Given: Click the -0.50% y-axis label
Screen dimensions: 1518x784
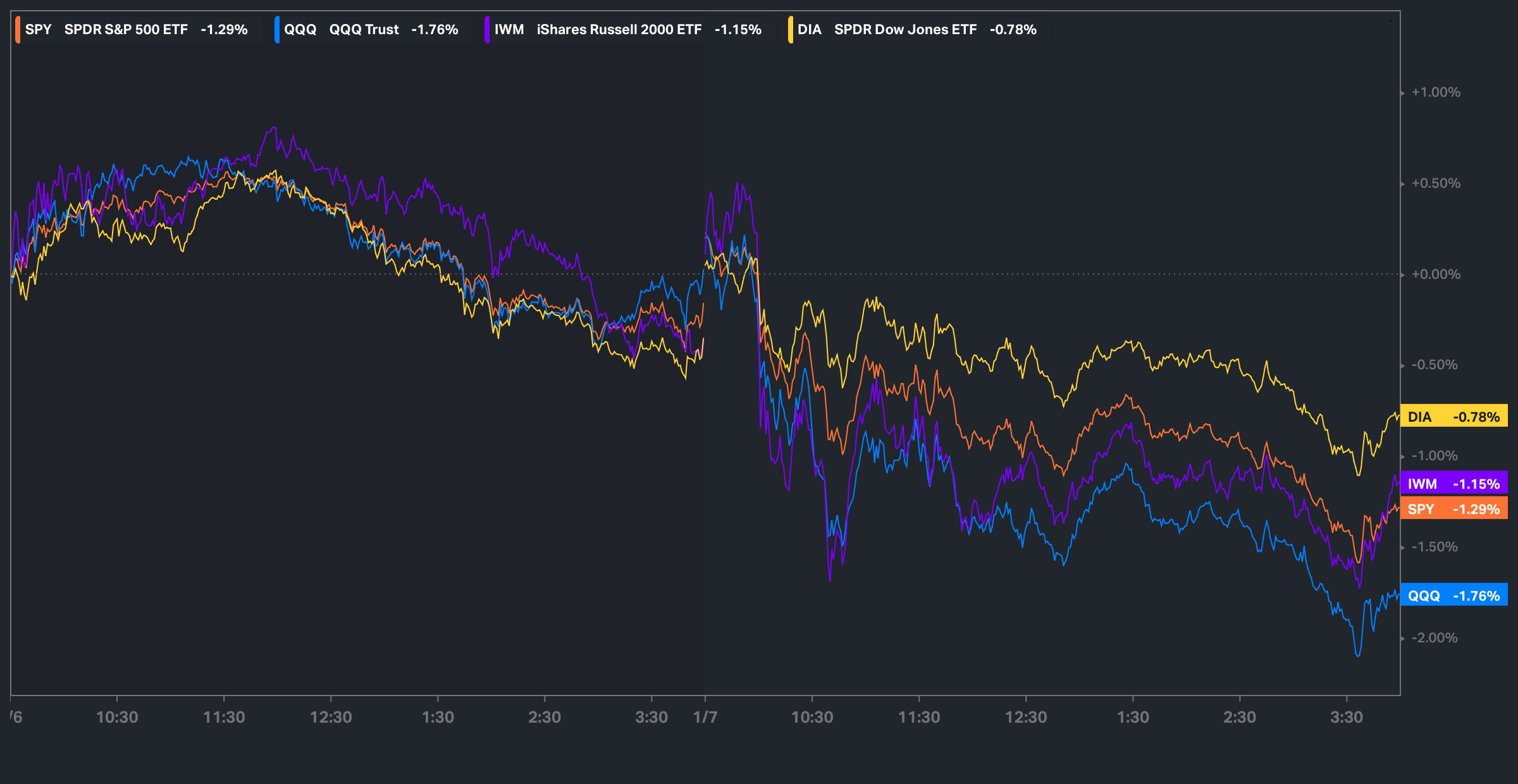Looking at the screenshot, I should click(x=1435, y=365).
